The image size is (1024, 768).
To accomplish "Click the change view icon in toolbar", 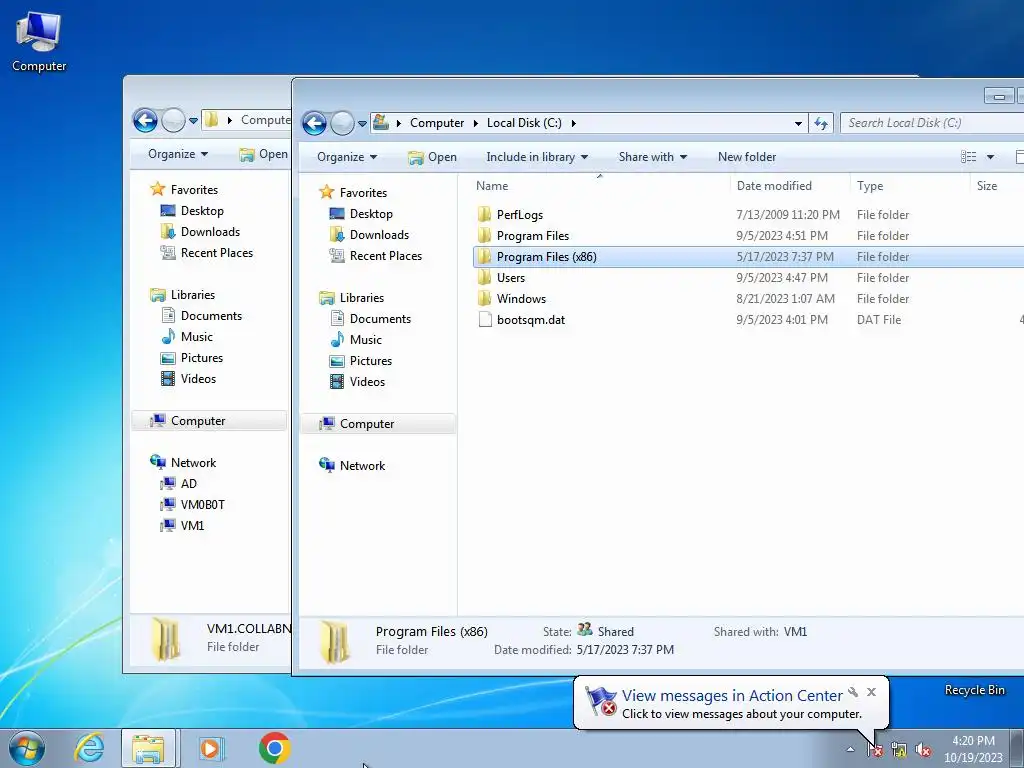I will pos(968,157).
